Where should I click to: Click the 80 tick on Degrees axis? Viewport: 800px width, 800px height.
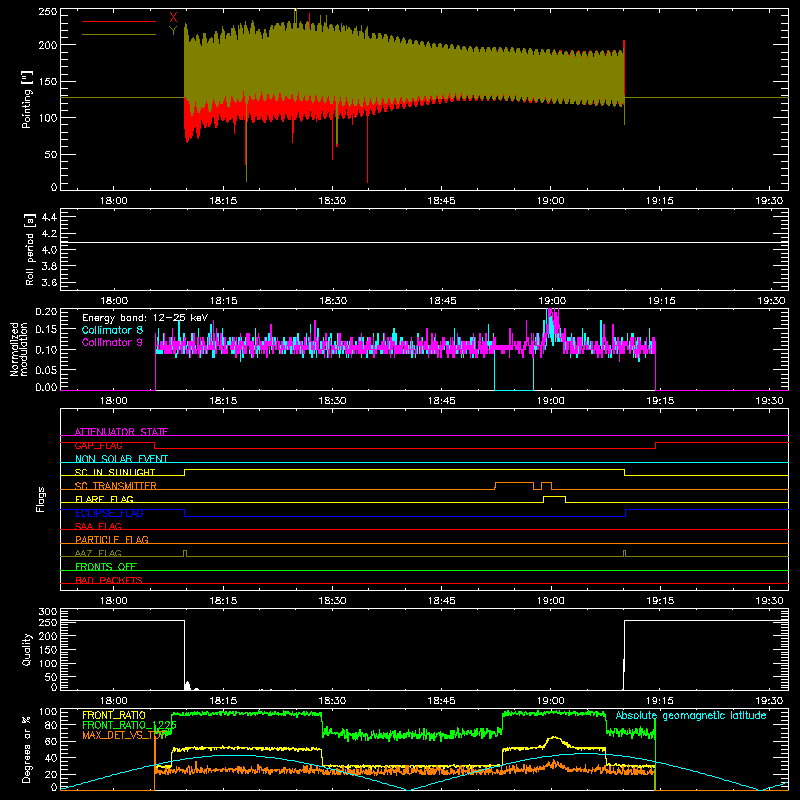pos(51,725)
